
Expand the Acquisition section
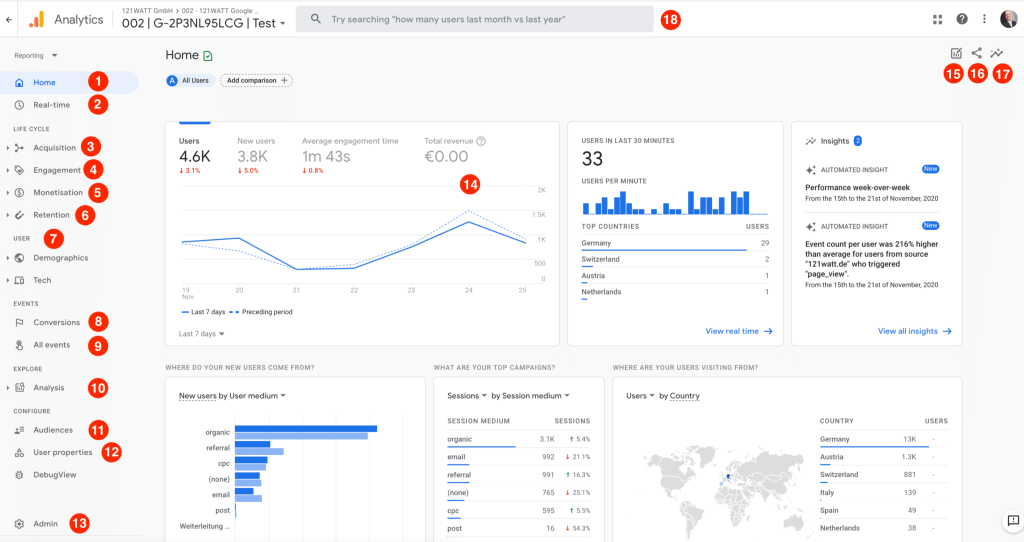point(54,148)
